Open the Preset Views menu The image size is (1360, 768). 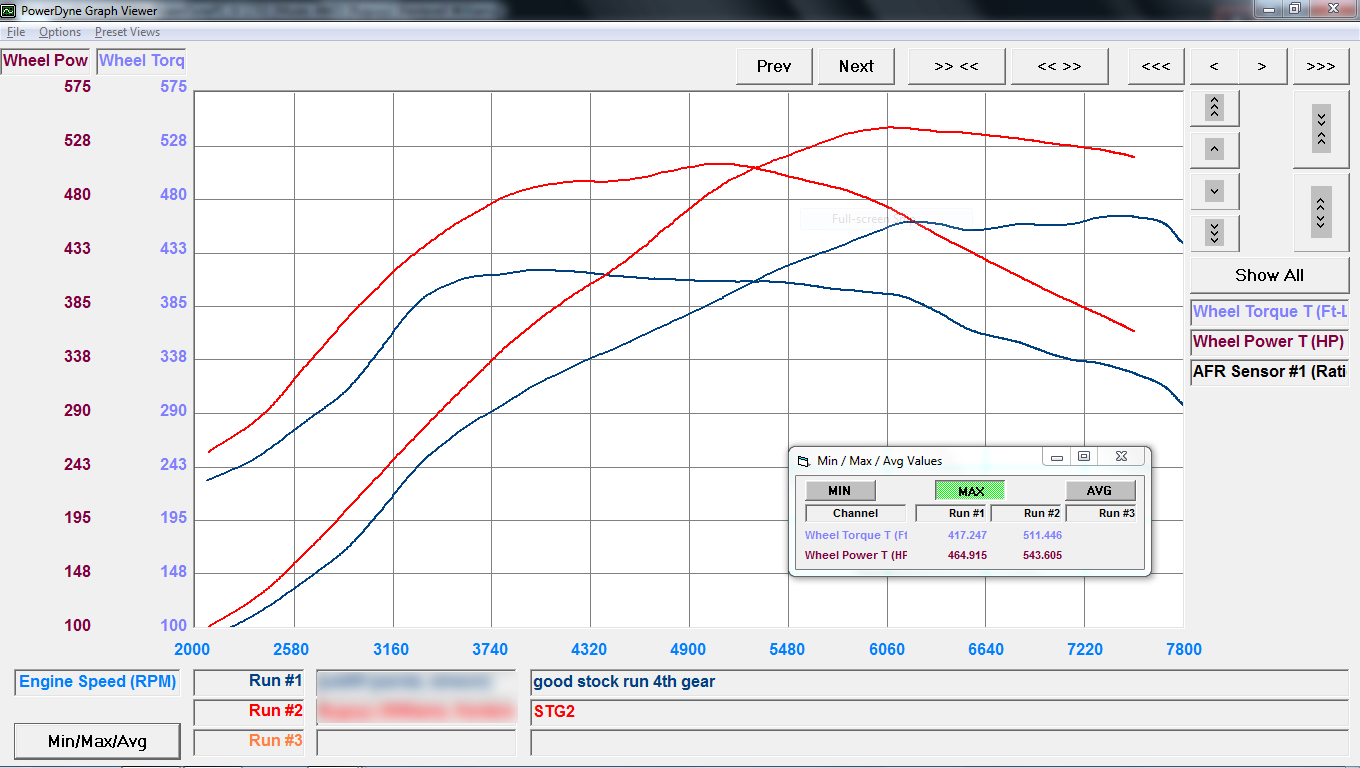(x=127, y=32)
